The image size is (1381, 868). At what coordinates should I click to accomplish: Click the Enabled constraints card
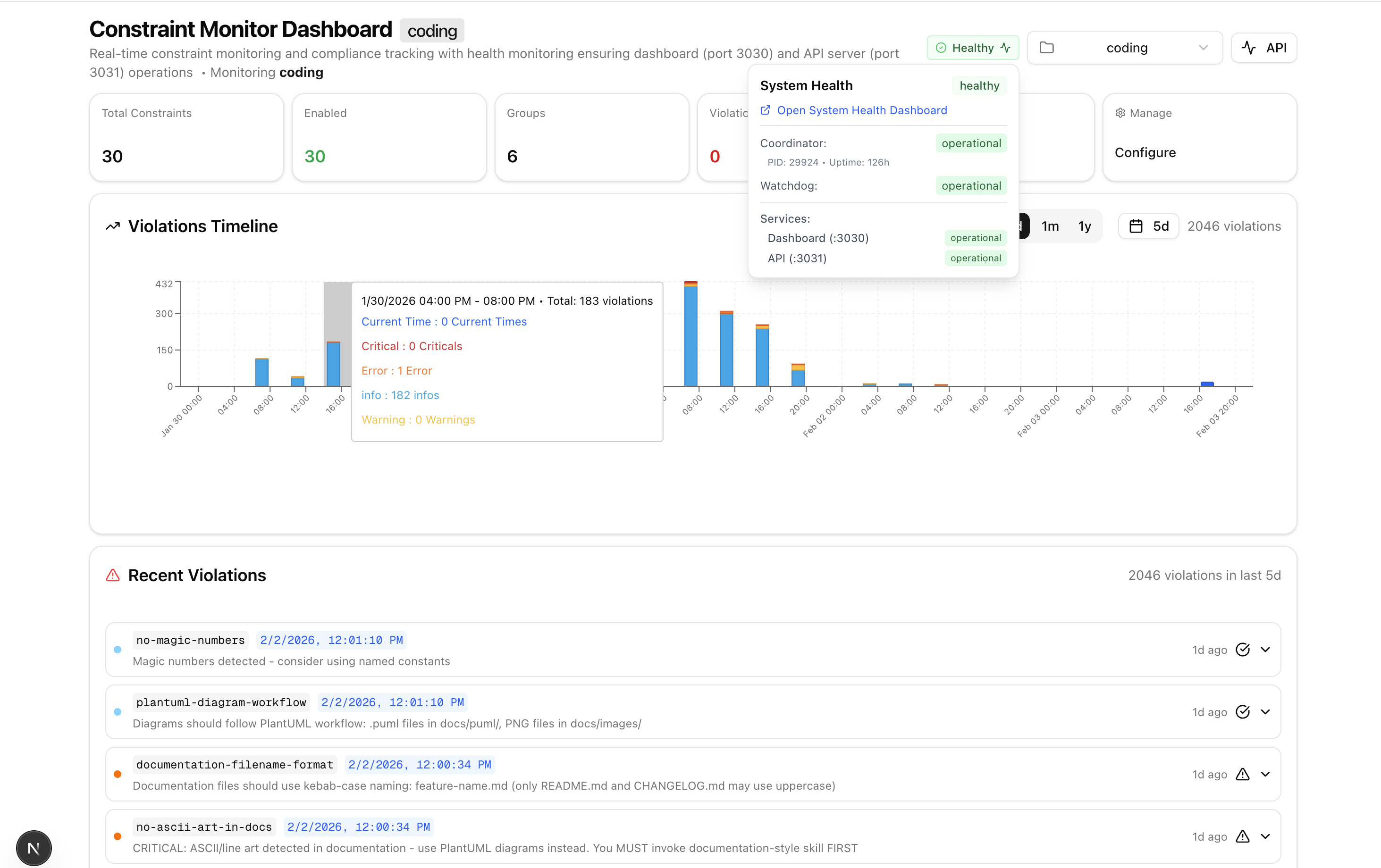coord(389,138)
